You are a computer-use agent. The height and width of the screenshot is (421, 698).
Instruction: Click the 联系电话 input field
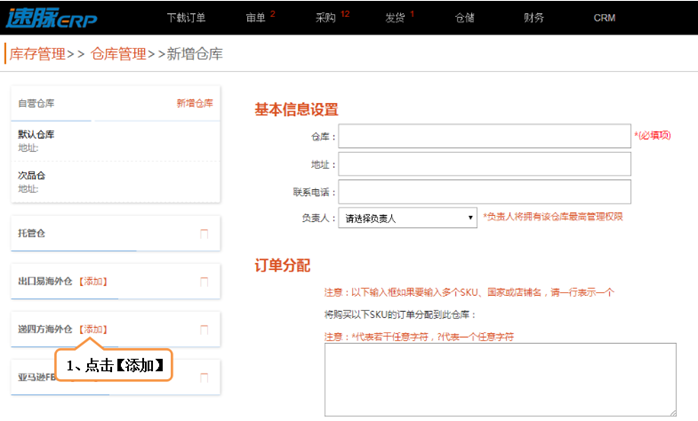(484, 191)
